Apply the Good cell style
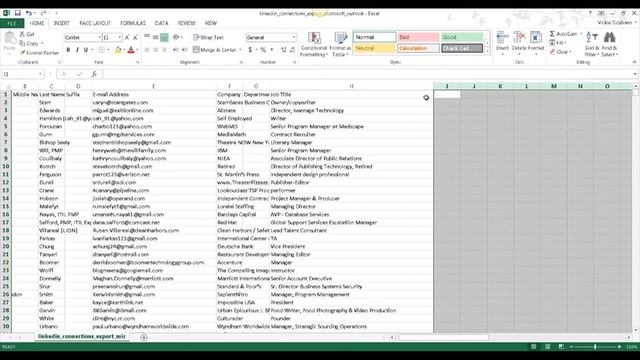 (x=462, y=37)
